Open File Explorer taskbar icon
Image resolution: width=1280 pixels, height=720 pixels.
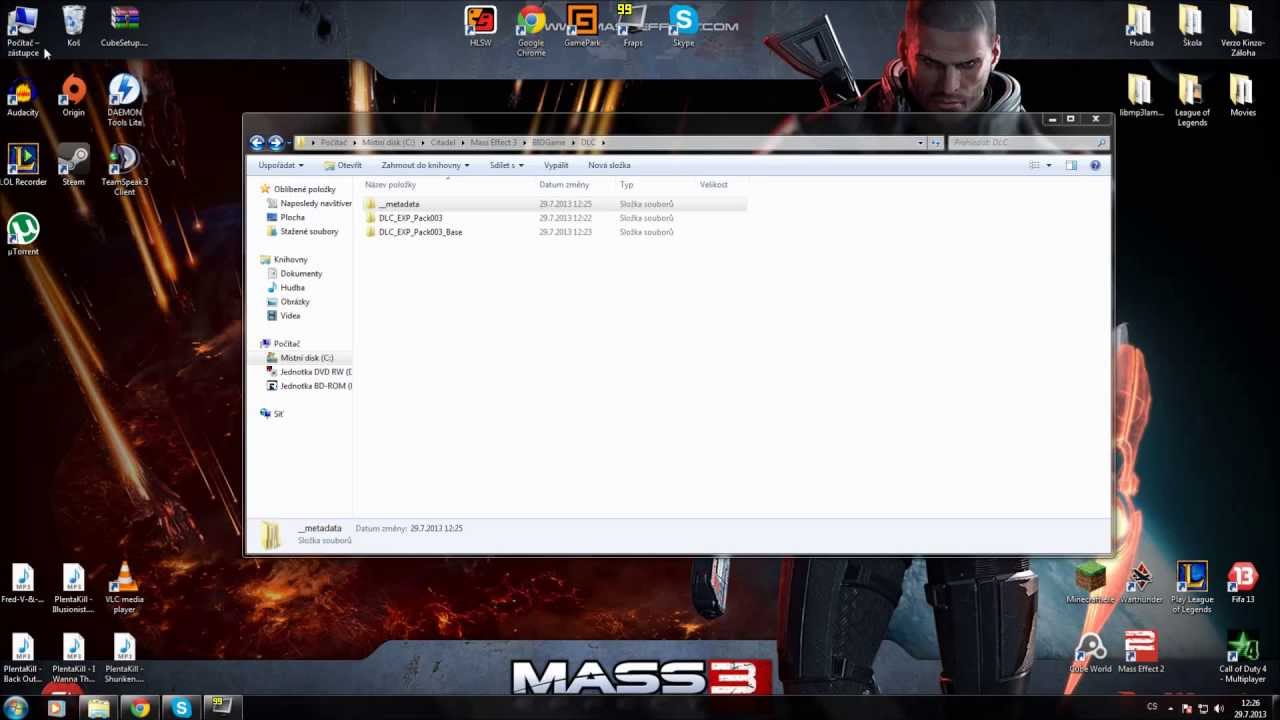click(98, 708)
